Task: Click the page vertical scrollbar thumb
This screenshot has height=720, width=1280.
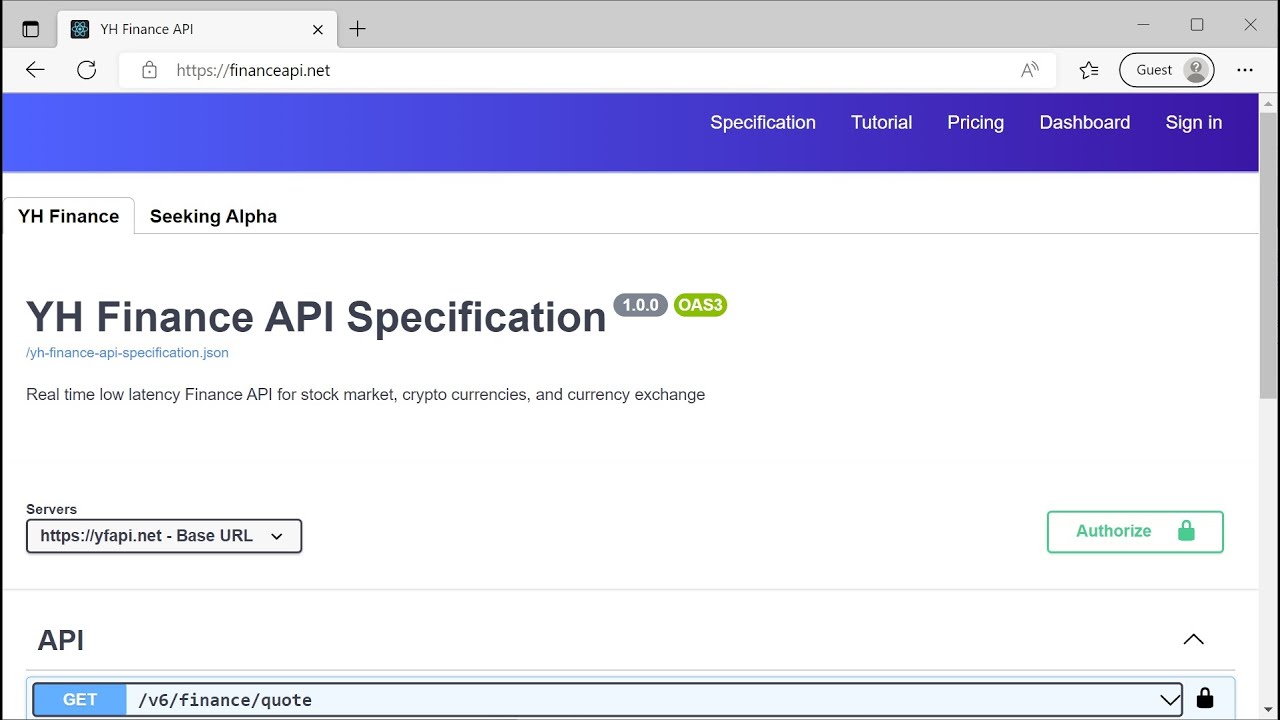Action: point(1269,255)
